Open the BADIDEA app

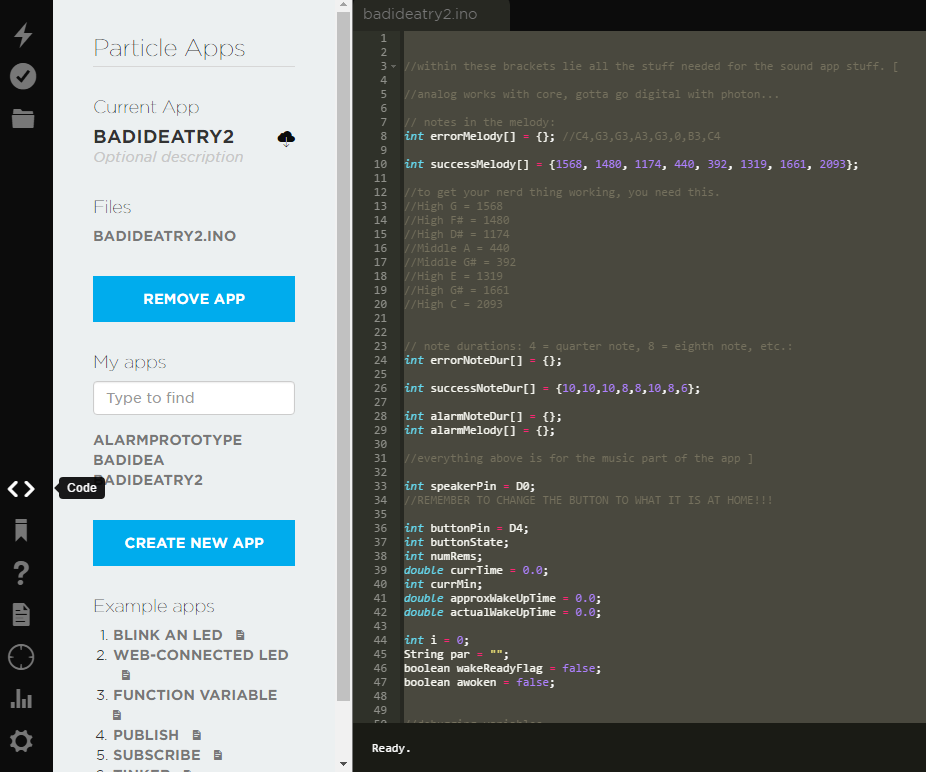129,460
